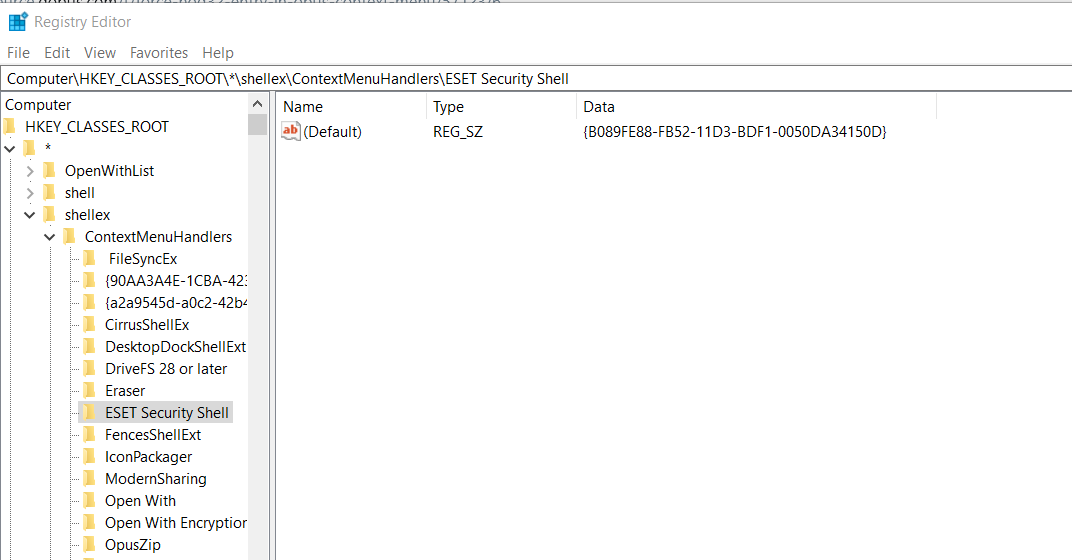Click the folder icon next to IconPackager

(90, 457)
